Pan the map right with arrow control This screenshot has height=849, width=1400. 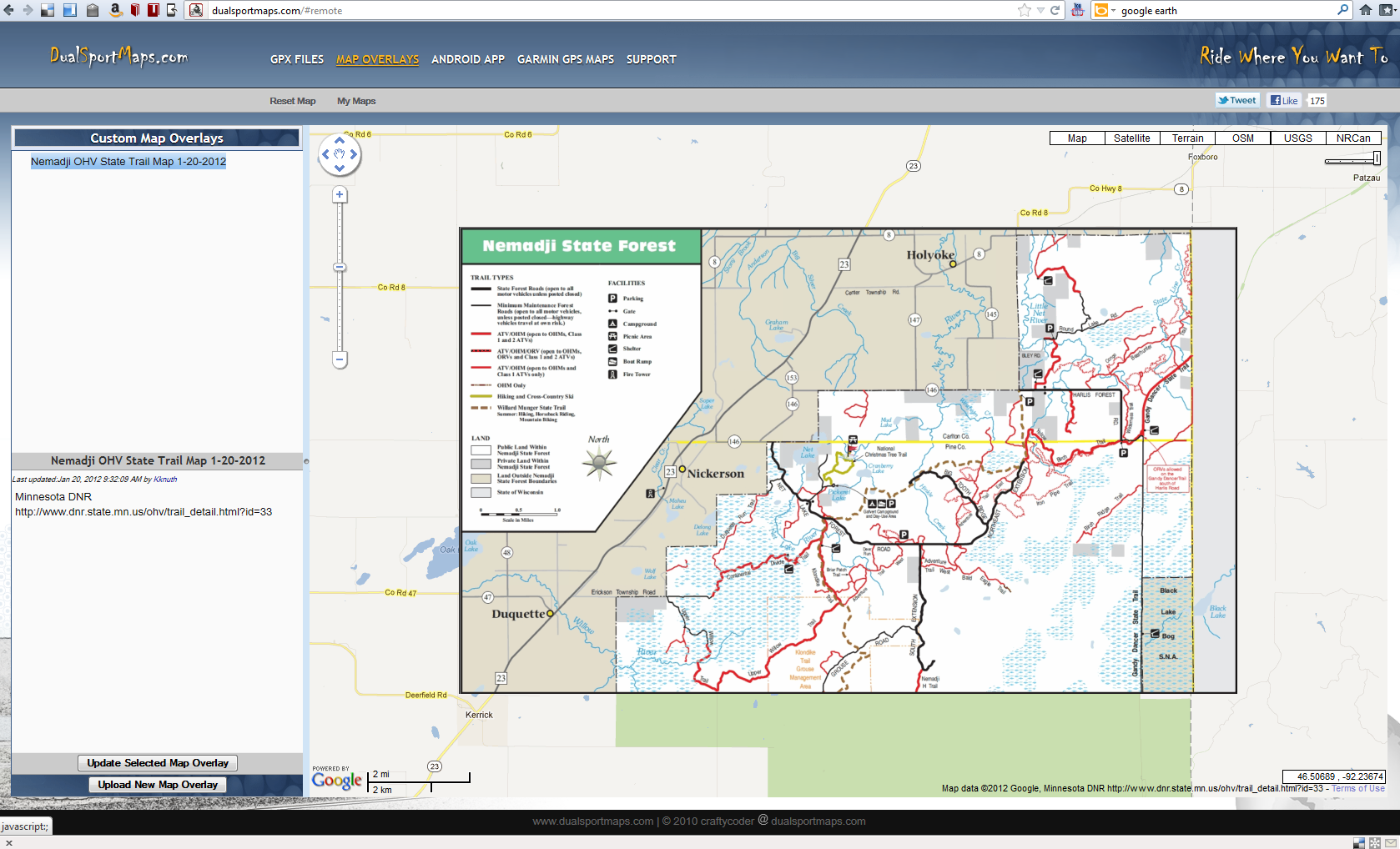tap(354, 154)
